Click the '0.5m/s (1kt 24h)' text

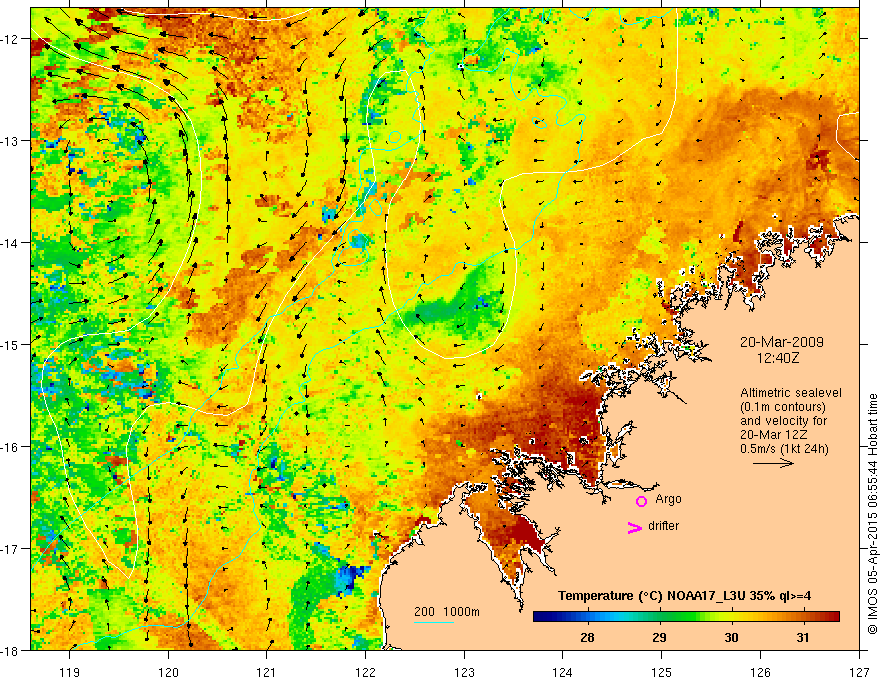click(x=785, y=449)
